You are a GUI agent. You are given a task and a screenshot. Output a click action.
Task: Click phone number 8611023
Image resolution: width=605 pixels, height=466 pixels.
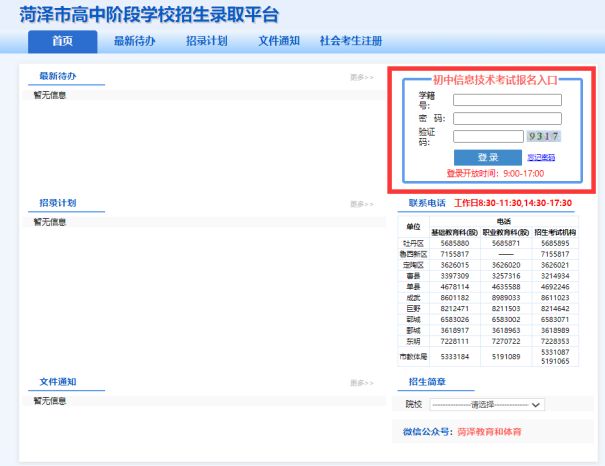[x=555, y=298]
